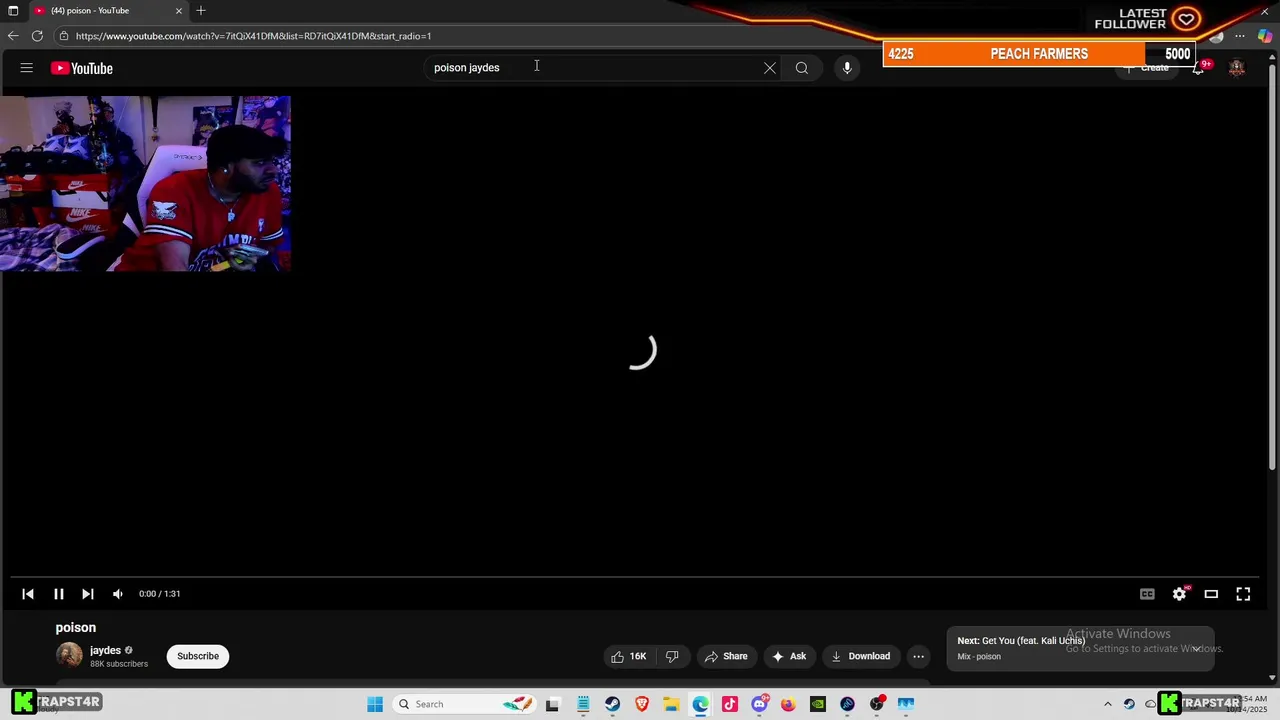Open TikTok from the taskbar
Viewport: 1280px width, 720px height.
(730, 704)
